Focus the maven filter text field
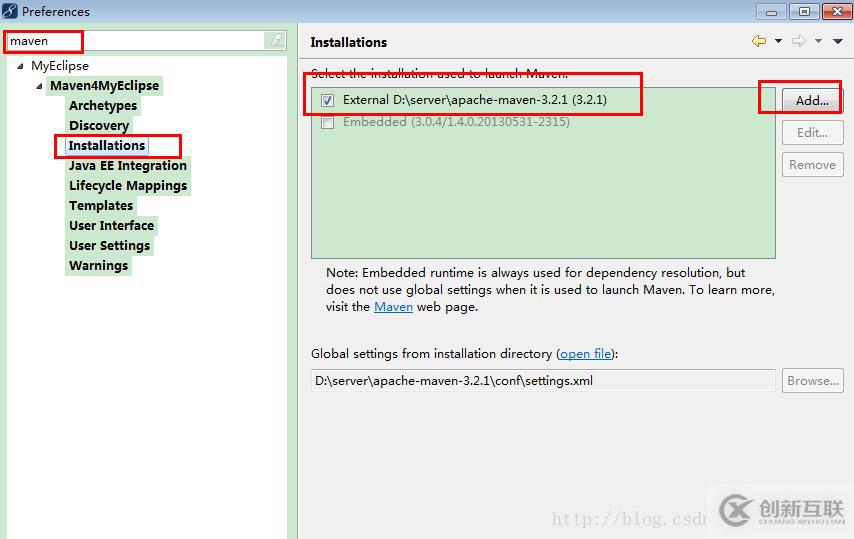This screenshot has width=854, height=539. click(x=135, y=41)
